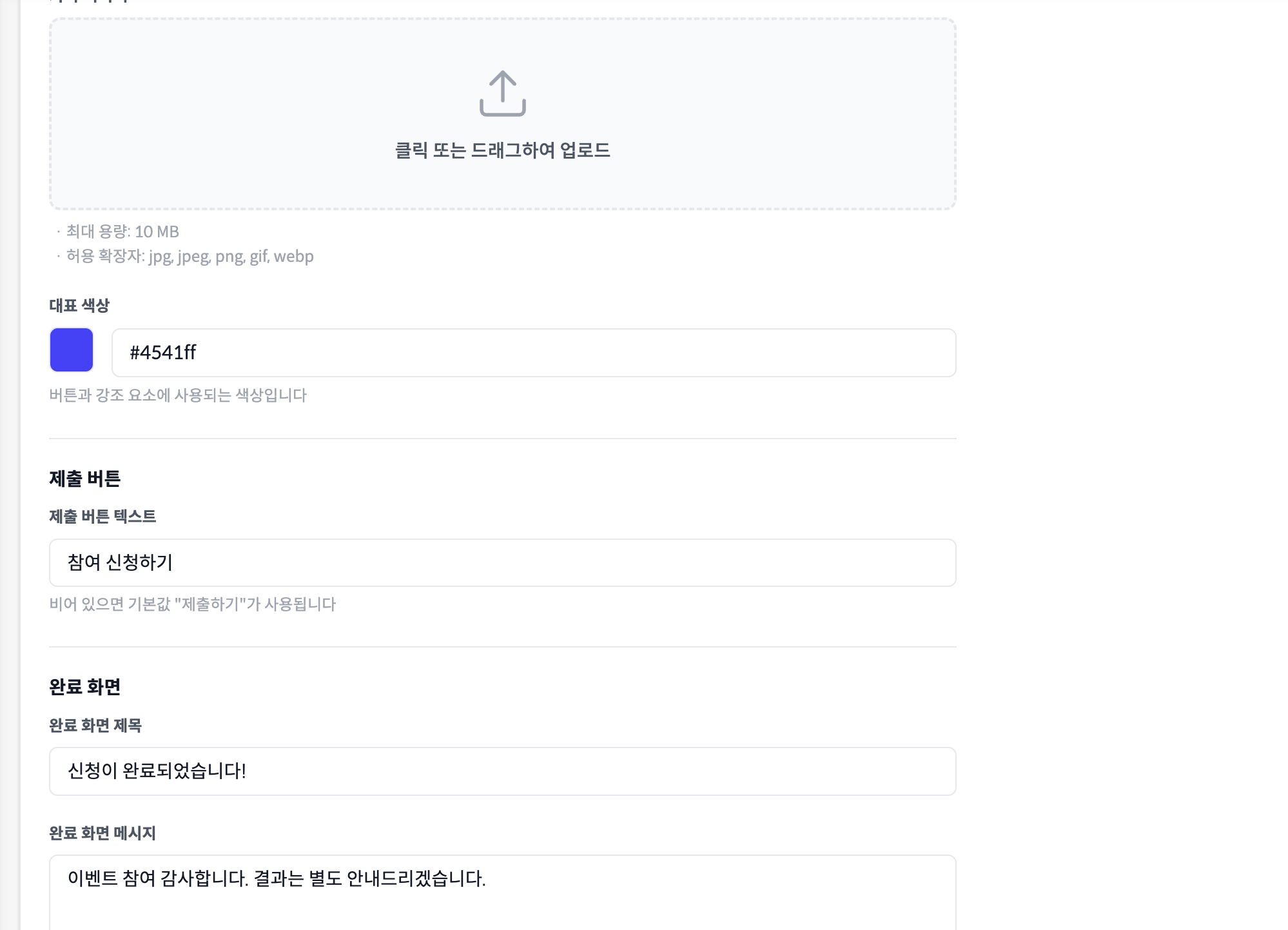Click the default '제출하기' helper text
The image size is (1288, 930).
[193, 604]
